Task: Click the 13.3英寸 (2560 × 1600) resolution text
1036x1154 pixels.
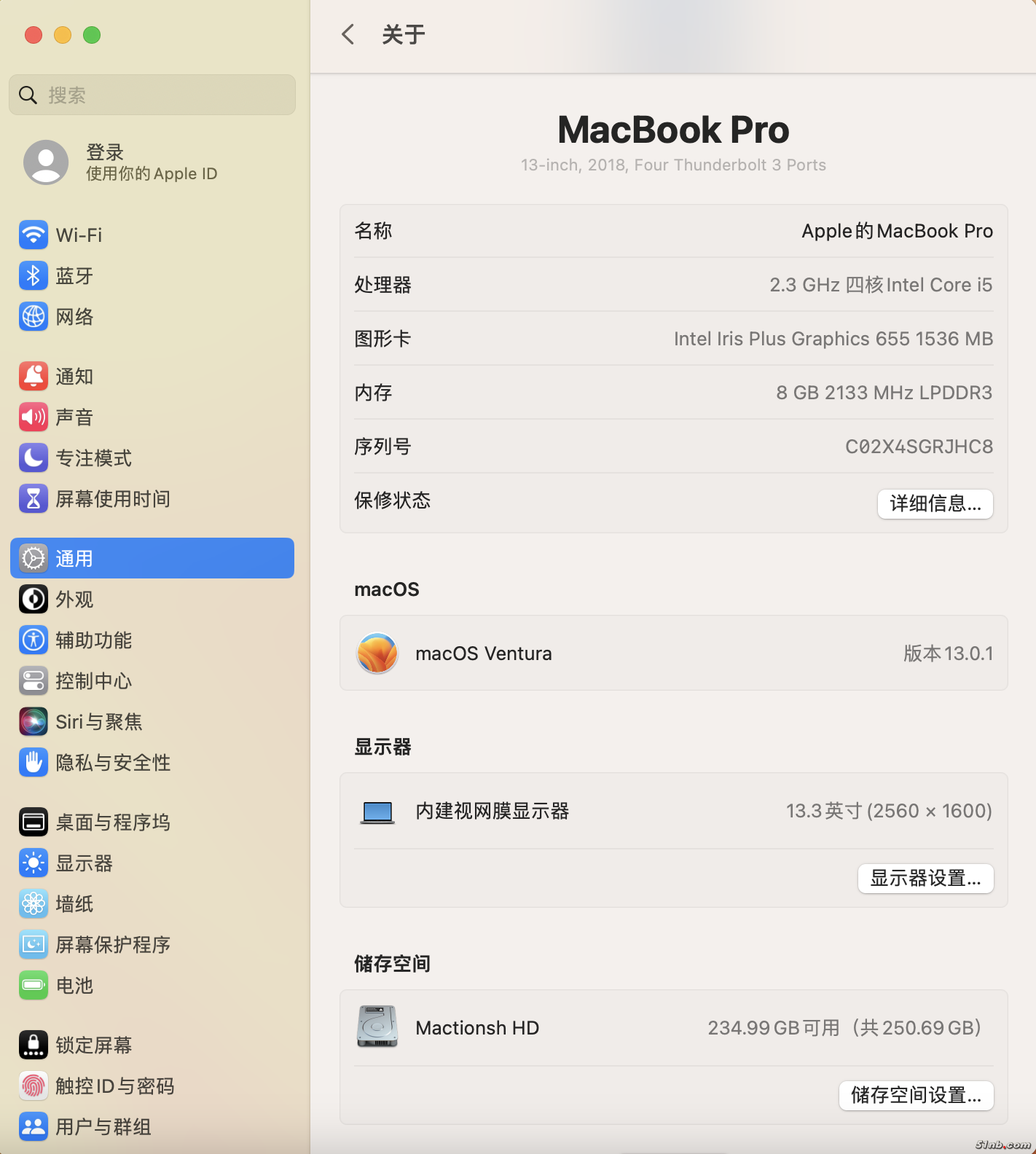Action: 890,811
